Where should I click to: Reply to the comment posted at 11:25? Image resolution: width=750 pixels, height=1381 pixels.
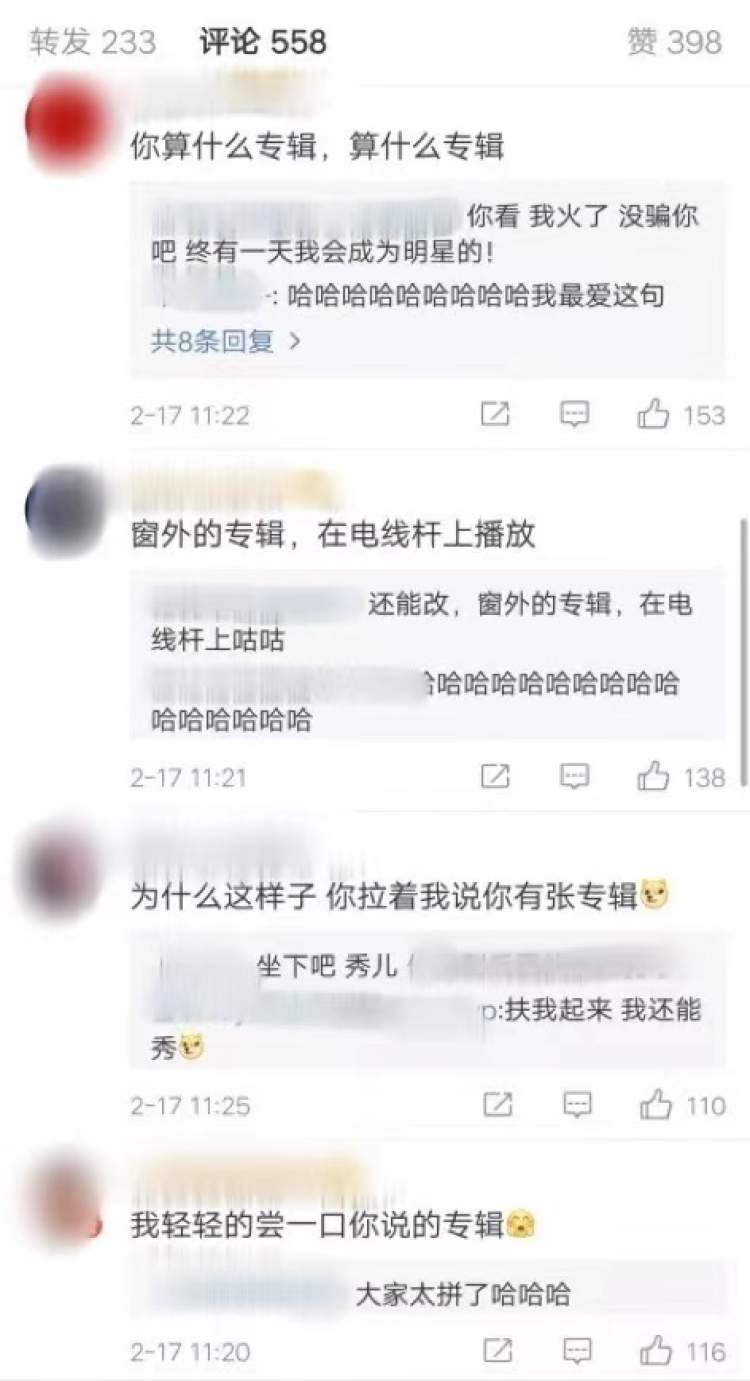(577, 1105)
